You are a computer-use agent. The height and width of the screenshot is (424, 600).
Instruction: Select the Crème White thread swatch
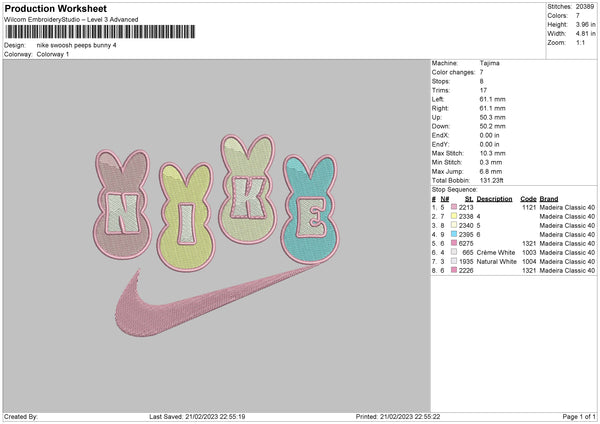[x=452, y=252]
